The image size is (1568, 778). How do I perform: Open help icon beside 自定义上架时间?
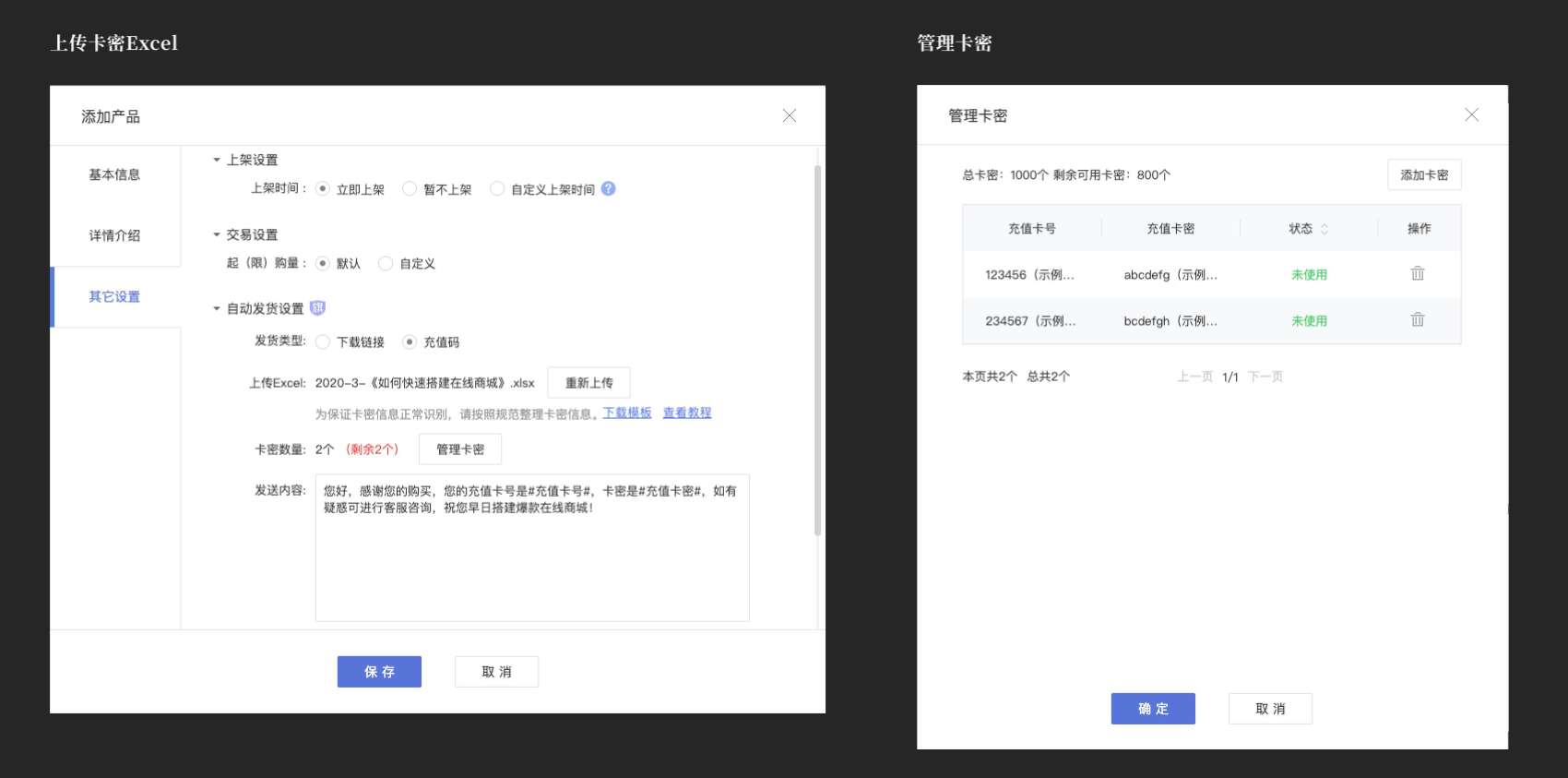tap(609, 188)
